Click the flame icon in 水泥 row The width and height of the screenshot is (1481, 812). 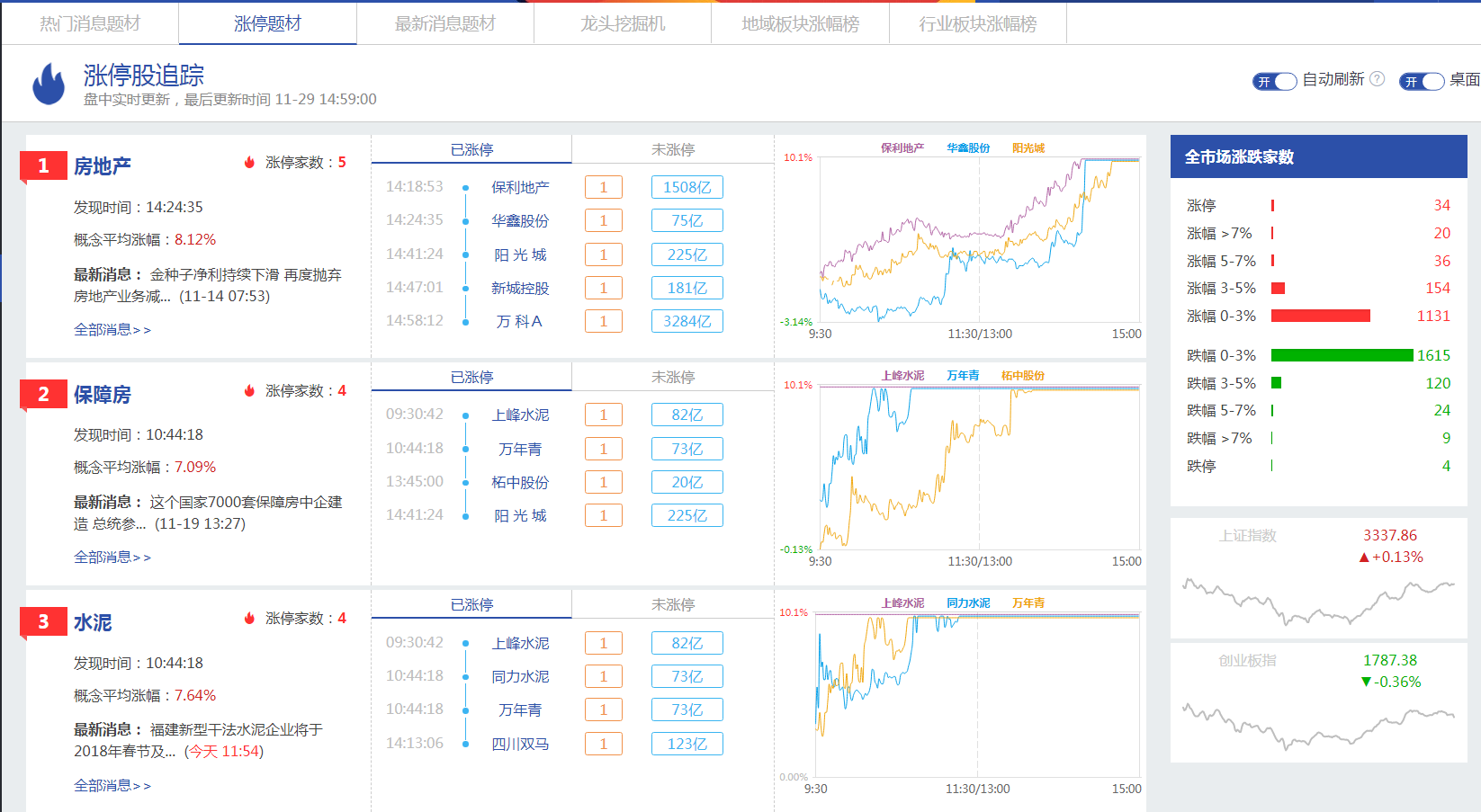pyautogui.click(x=249, y=619)
